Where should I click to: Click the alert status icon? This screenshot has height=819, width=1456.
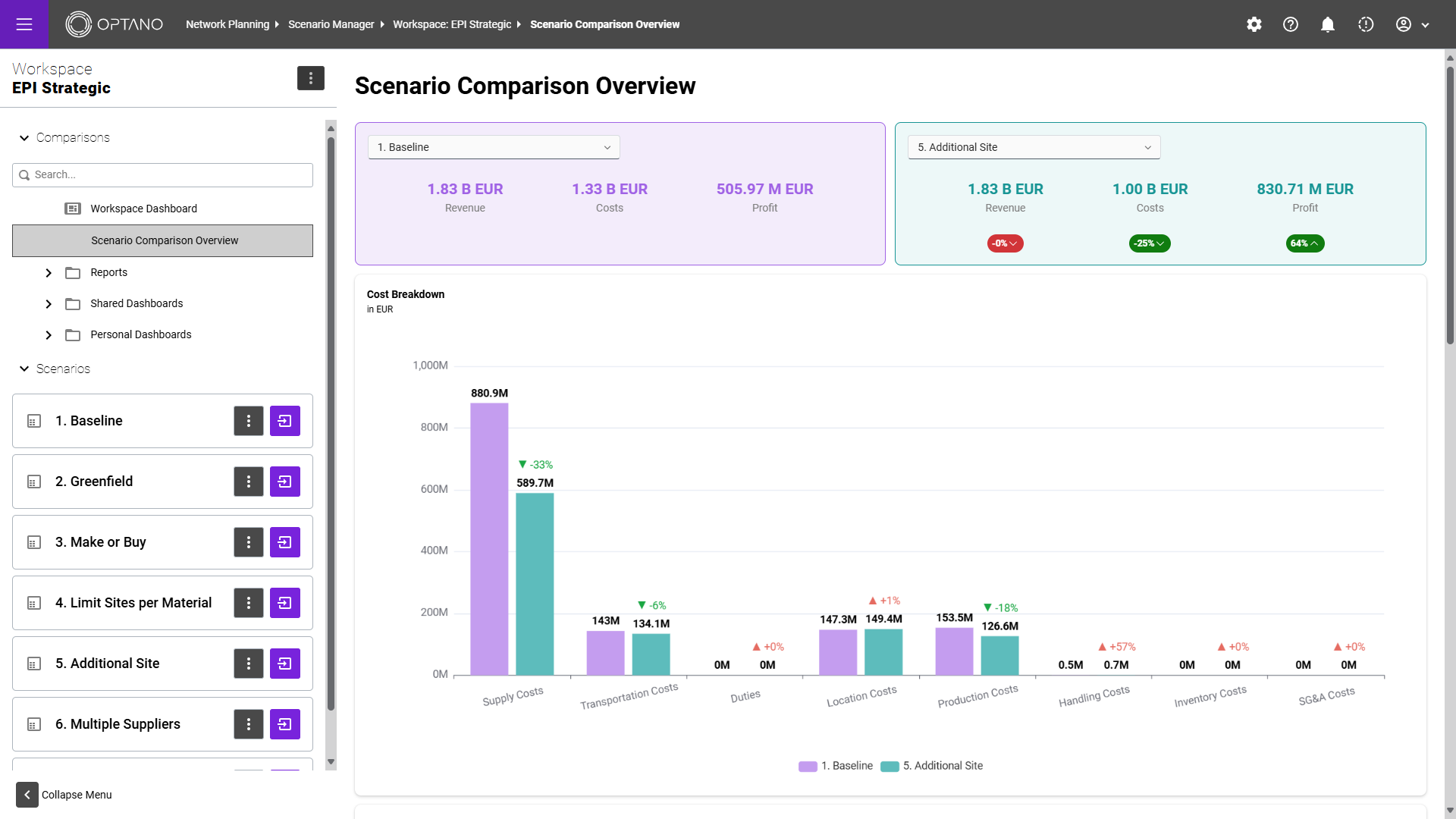(1366, 24)
